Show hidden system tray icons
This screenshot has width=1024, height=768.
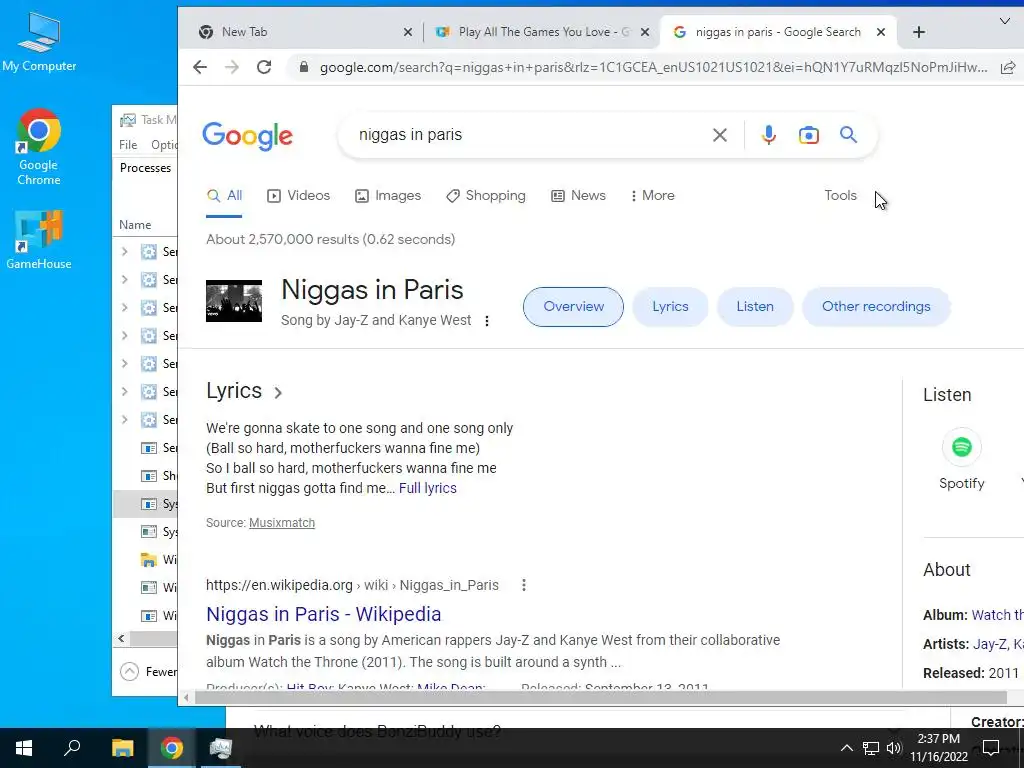point(846,748)
